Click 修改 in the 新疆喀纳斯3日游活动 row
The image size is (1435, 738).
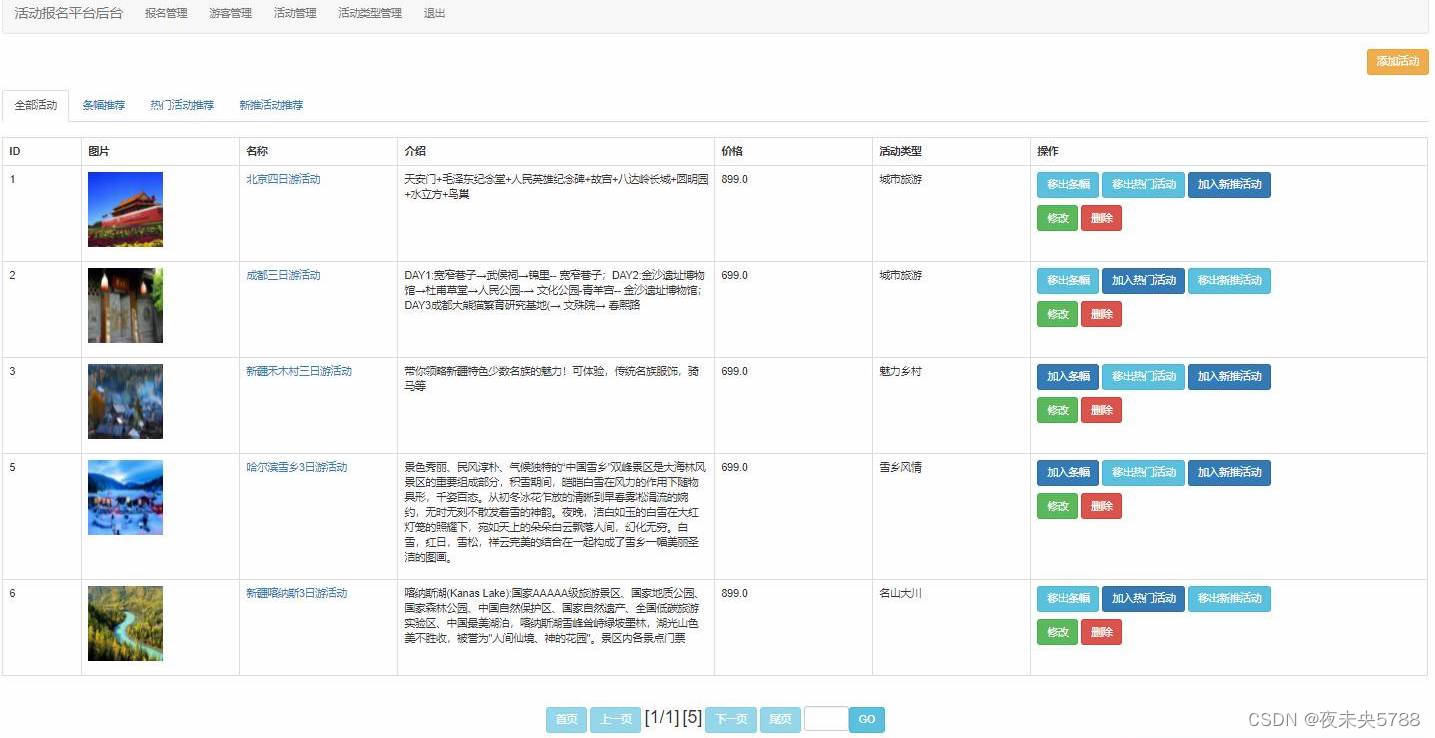pyautogui.click(x=1057, y=632)
